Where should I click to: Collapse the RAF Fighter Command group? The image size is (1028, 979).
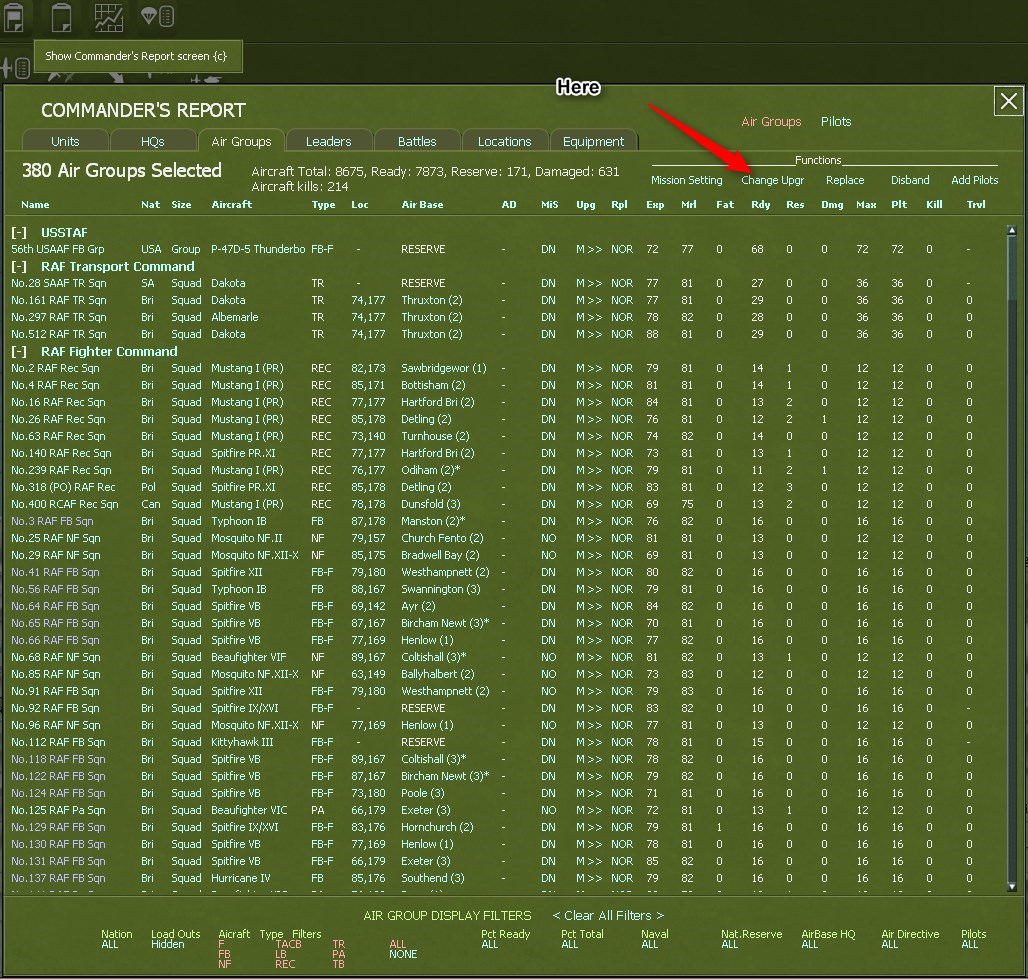pos(19,352)
